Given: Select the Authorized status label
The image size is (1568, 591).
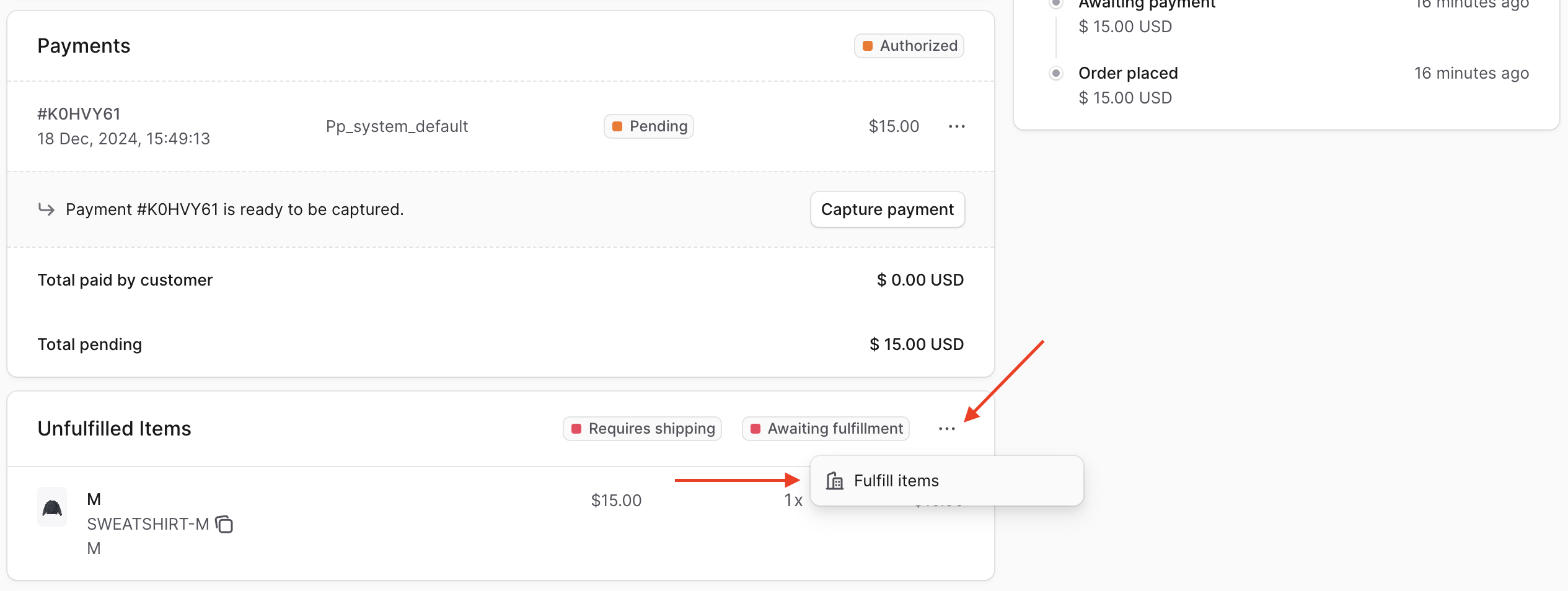Looking at the screenshot, I should click(918, 45).
